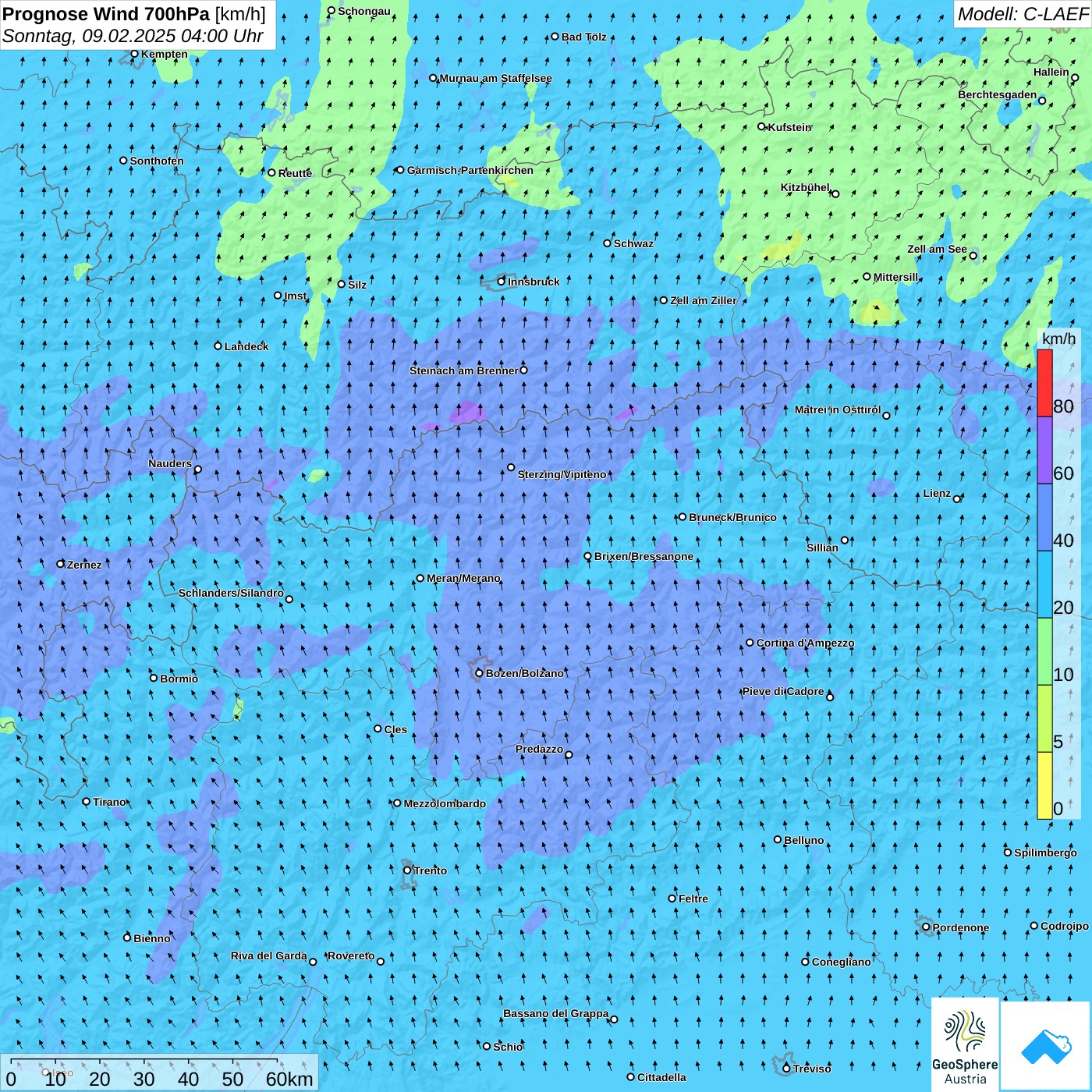Viewport: 1092px width, 1092px height.
Task: Click the 'Steinach am Brenner' label
Action: [463, 370]
